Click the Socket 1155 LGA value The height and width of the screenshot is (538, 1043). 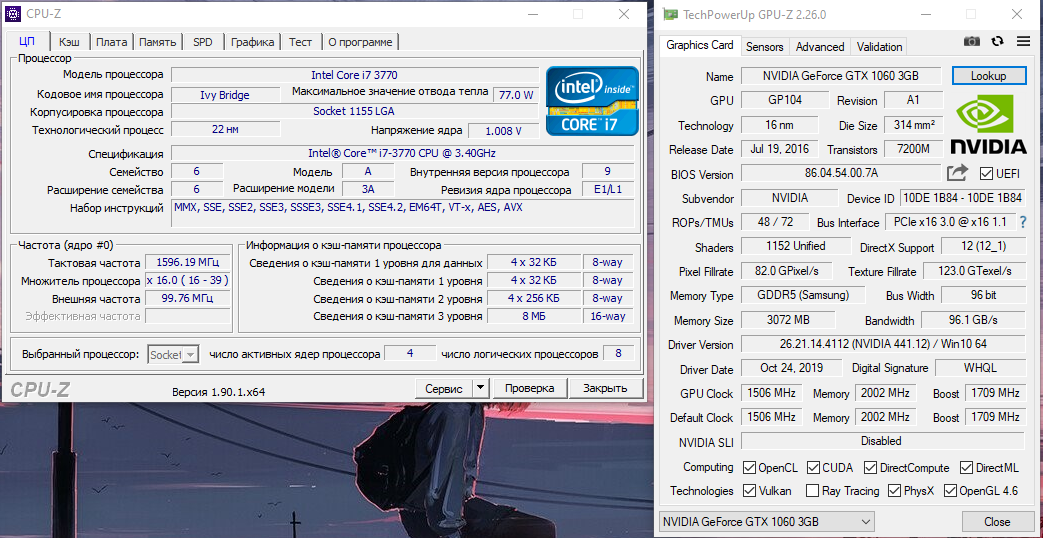[355, 111]
